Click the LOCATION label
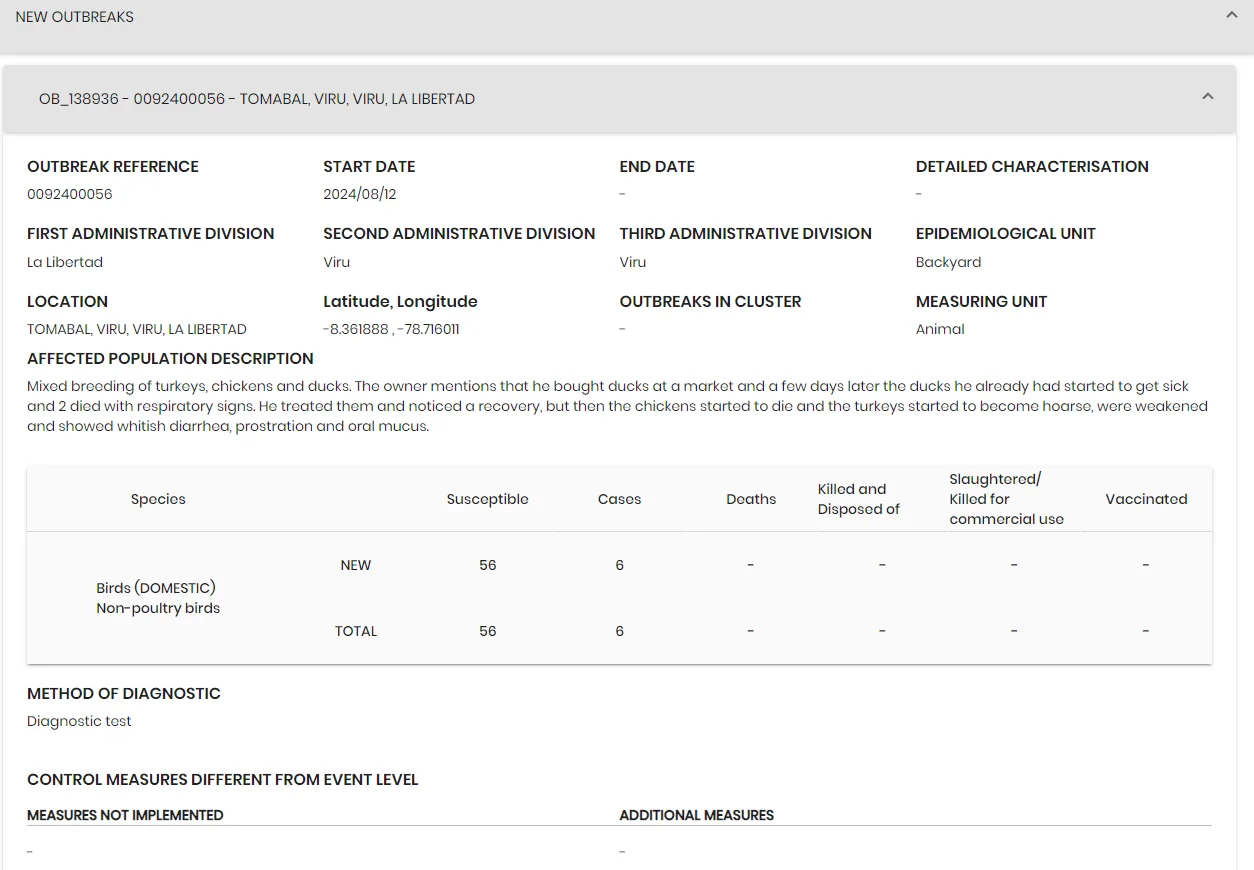1254x870 pixels. coord(67,302)
